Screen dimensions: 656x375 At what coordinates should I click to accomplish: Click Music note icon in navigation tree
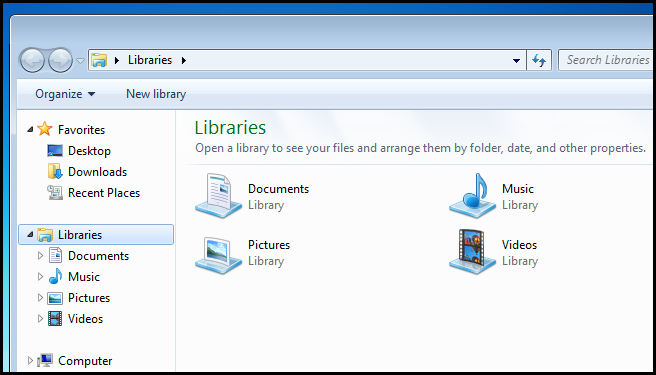click(x=55, y=277)
